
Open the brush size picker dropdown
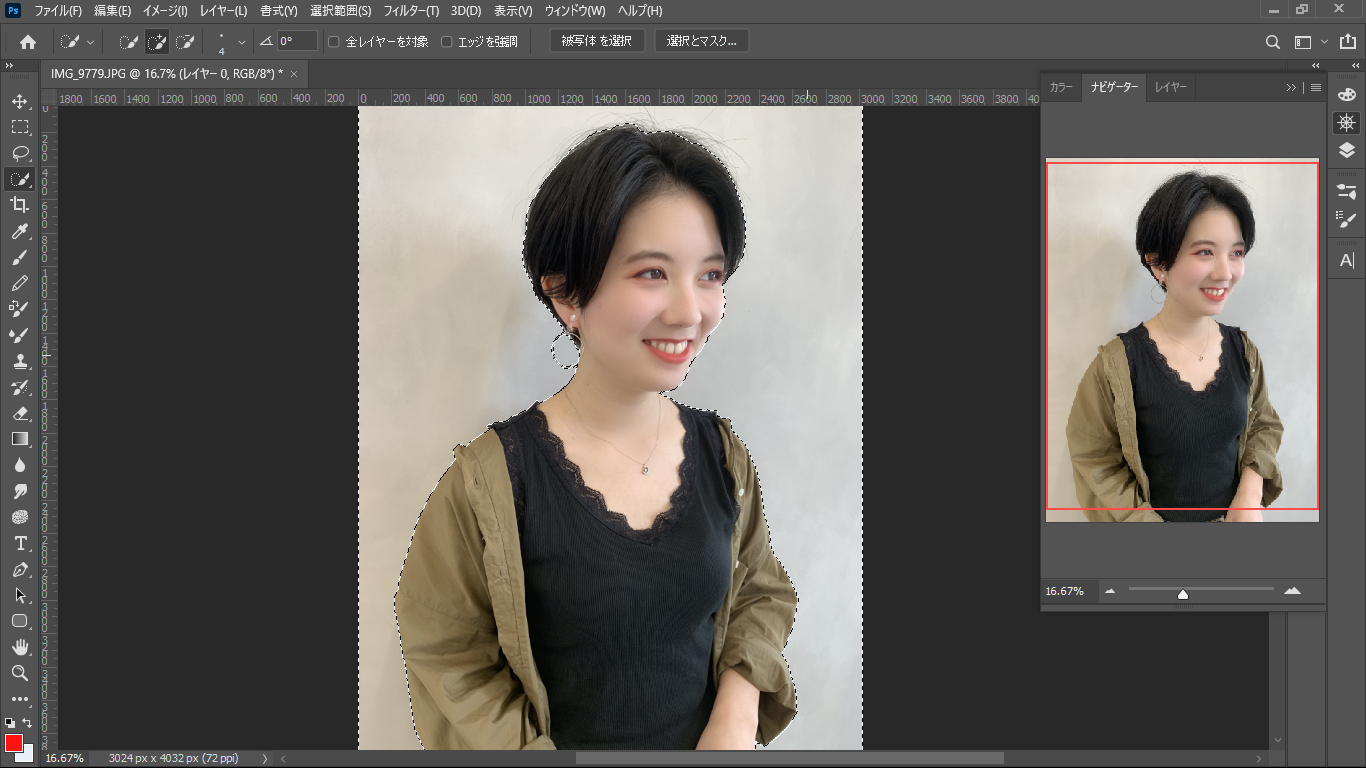click(x=241, y=42)
